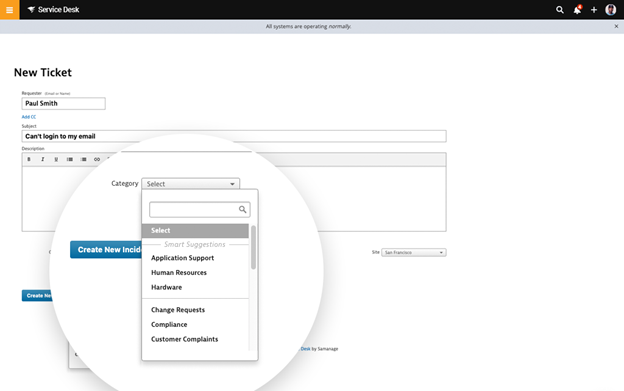The height and width of the screenshot is (391, 624).
Task: Click the category search field
Action: (199, 210)
